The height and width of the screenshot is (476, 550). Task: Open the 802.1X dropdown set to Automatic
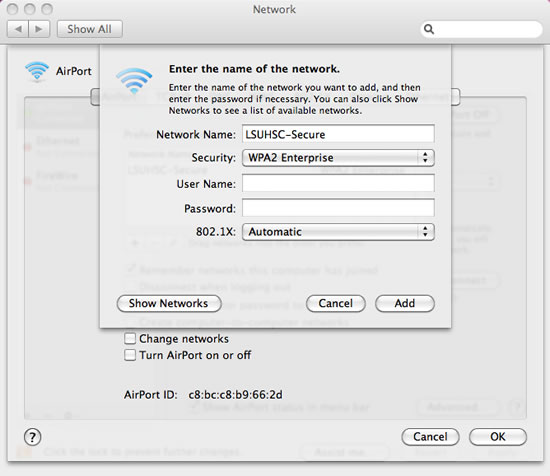click(338, 232)
